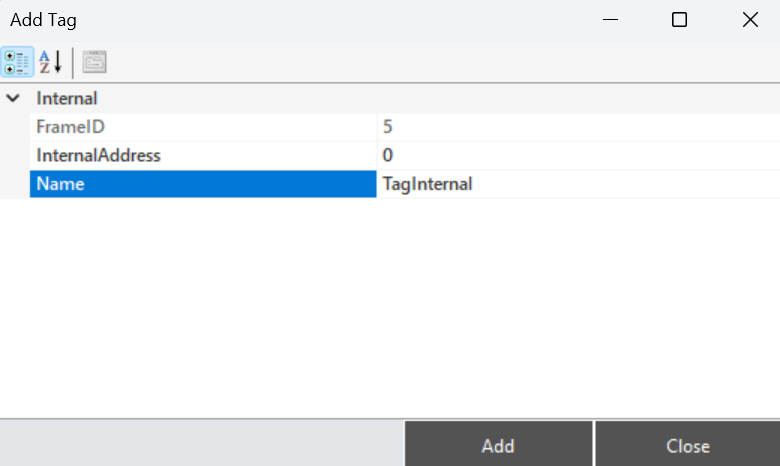Switch to Categorized view in property grid
Image resolution: width=780 pixels, height=466 pixels.
17,62
